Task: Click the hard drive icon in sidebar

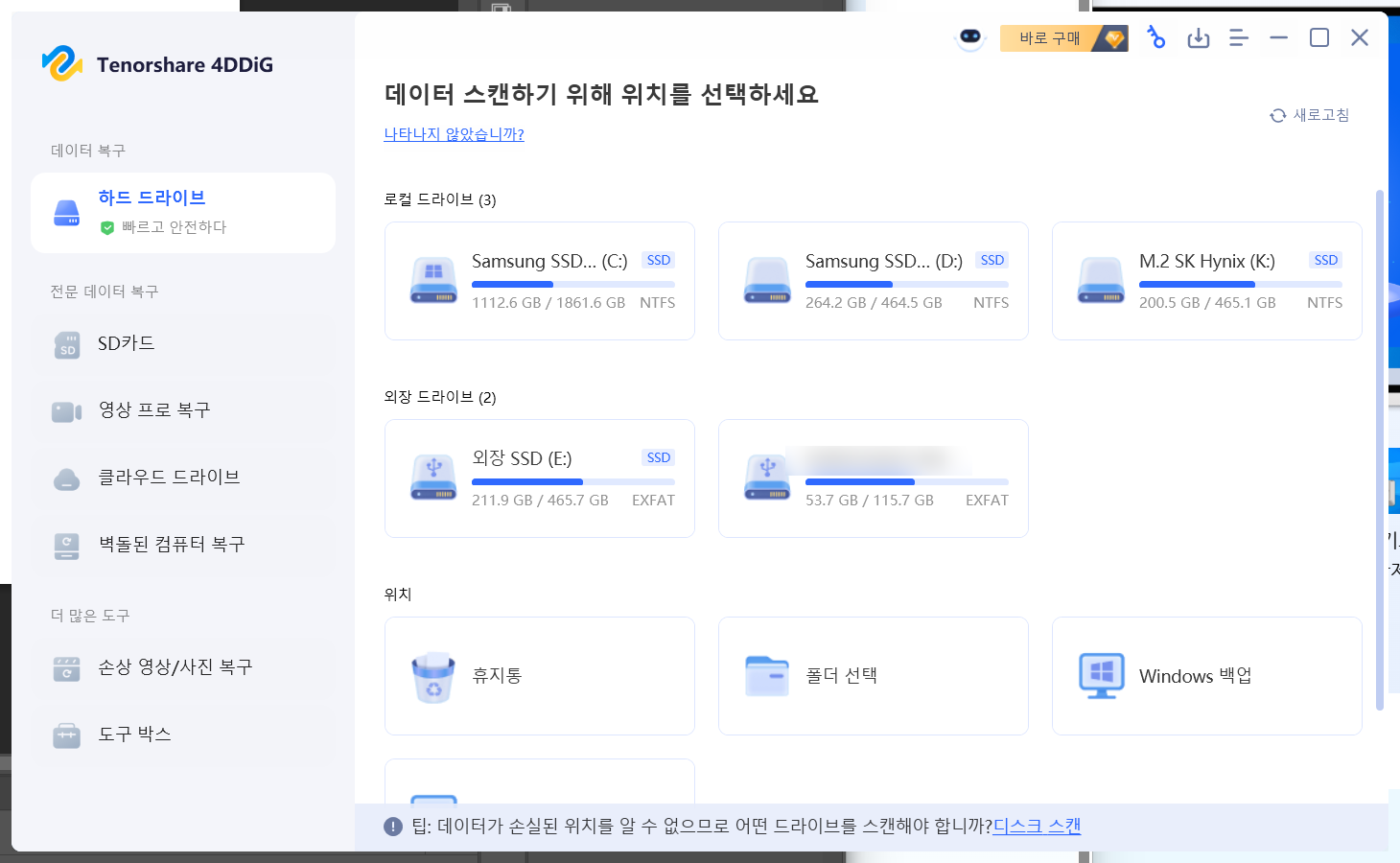Action: click(67, 213)
